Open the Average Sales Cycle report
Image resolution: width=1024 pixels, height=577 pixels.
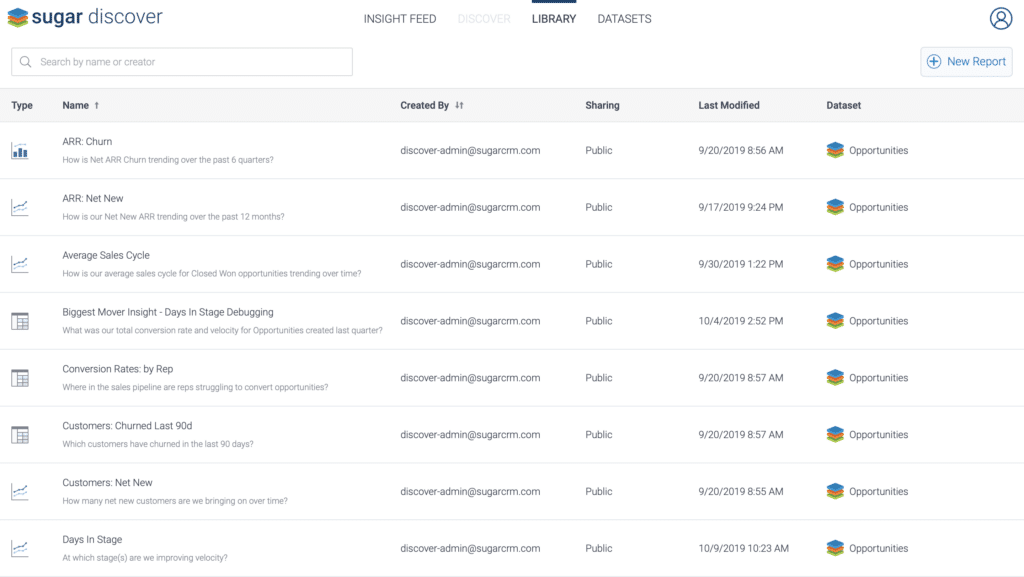(x=106, y=255)
